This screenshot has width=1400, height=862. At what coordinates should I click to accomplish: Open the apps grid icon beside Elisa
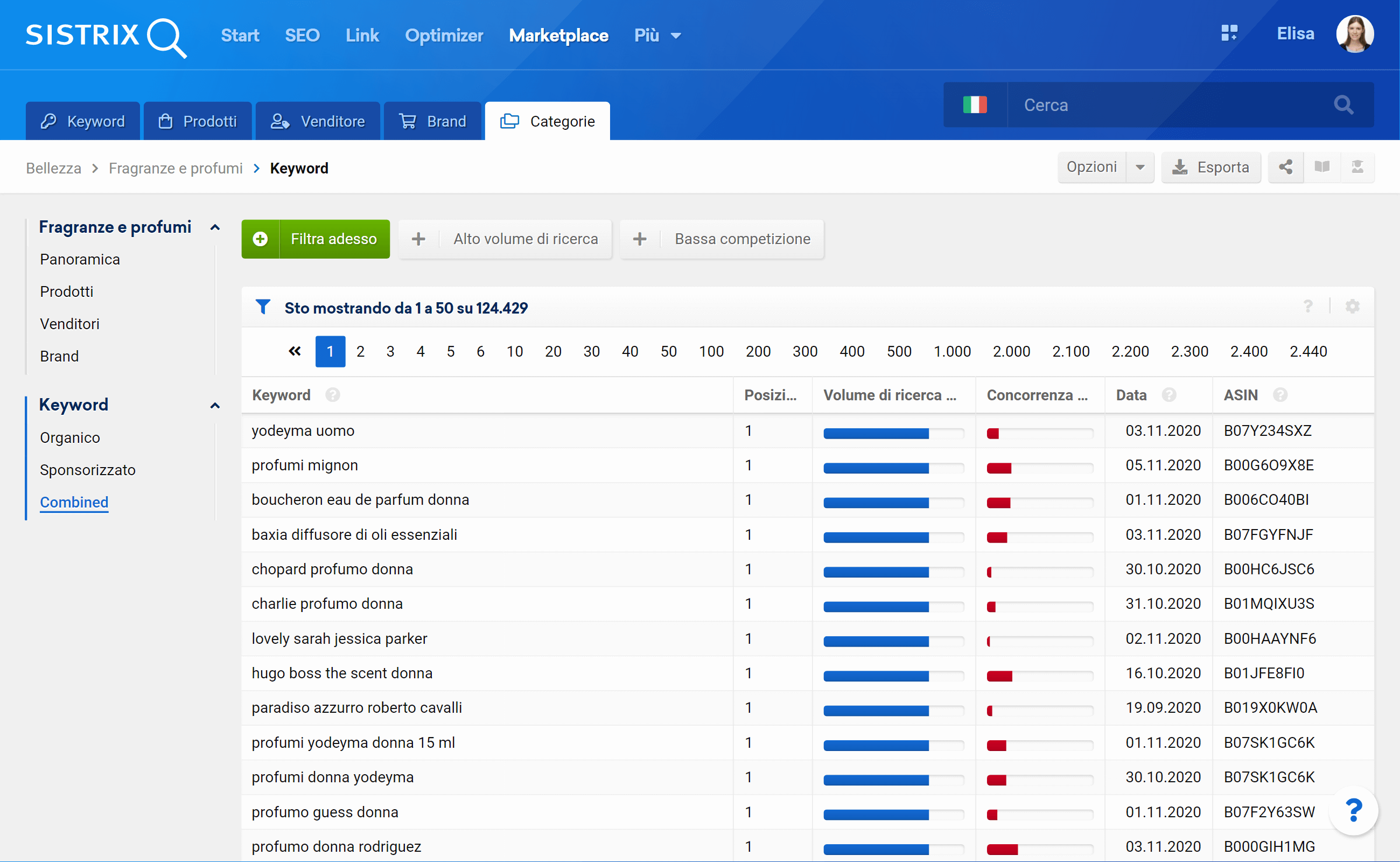tap(1229, 33)
